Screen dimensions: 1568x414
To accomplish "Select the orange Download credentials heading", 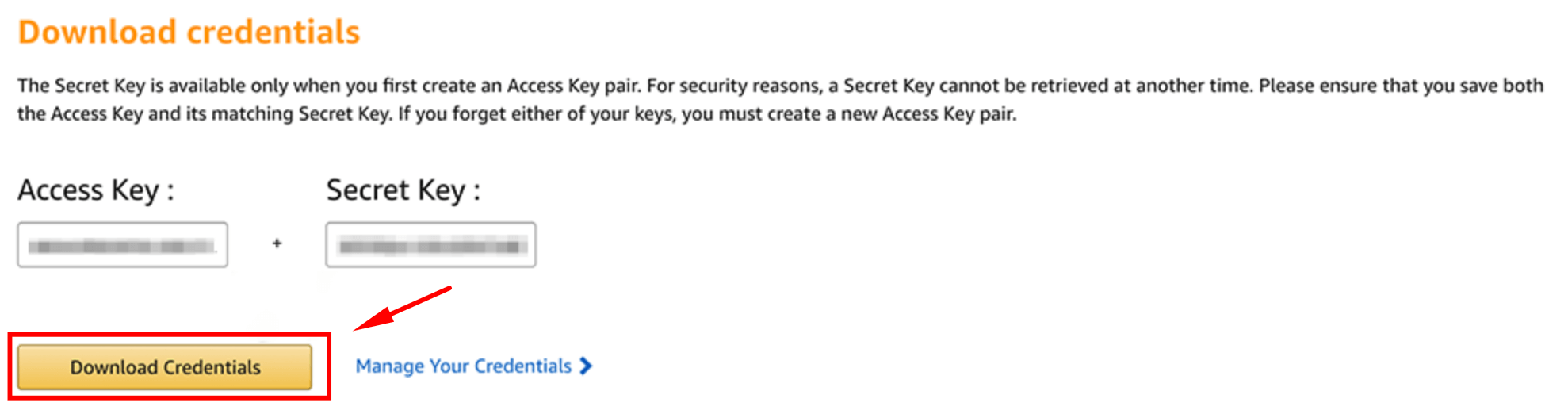I will point(189,32).
